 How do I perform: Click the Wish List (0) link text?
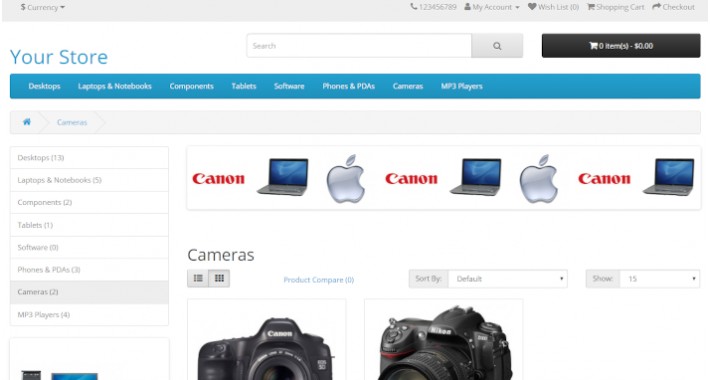click(558, 7)
